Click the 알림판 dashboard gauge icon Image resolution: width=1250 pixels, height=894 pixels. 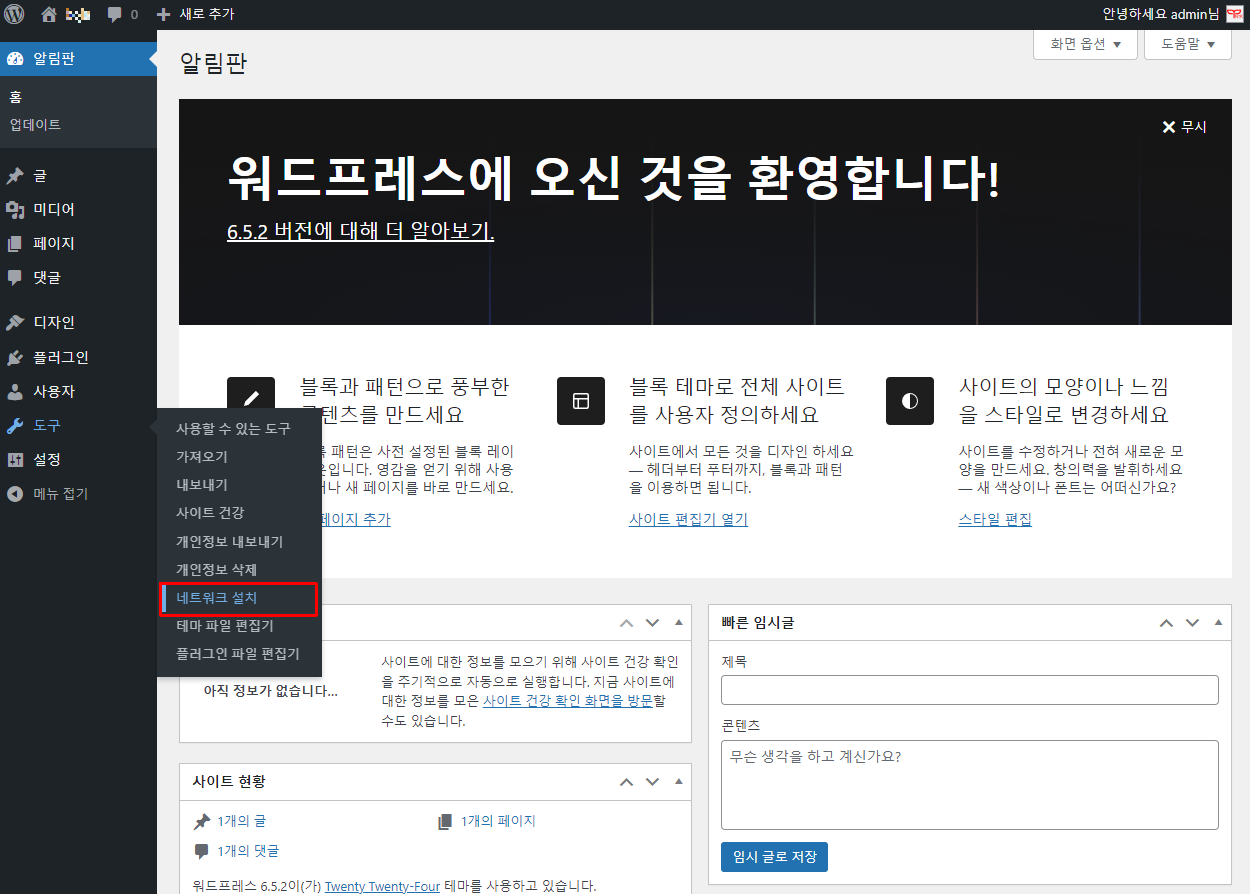click(15, 58)
